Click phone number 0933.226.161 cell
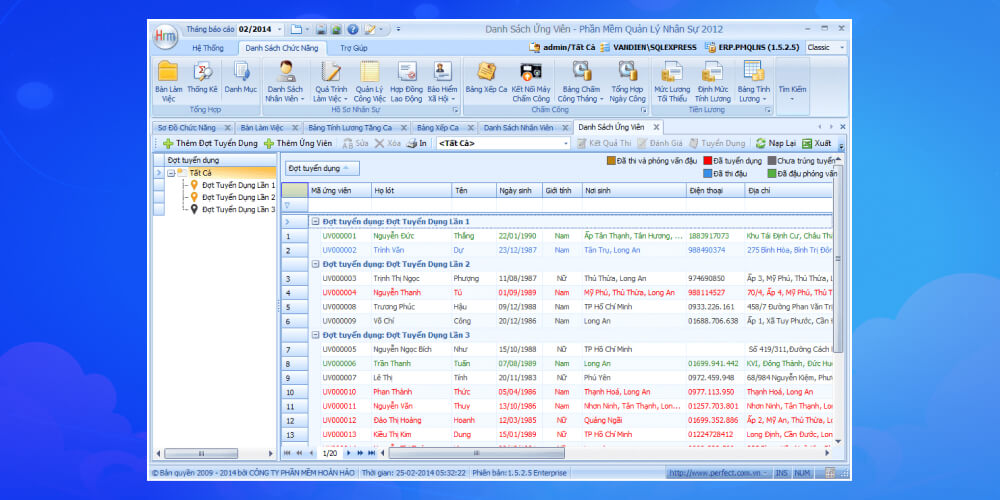The width and height of the screenshot is (1000, 500). click(716, 307)
